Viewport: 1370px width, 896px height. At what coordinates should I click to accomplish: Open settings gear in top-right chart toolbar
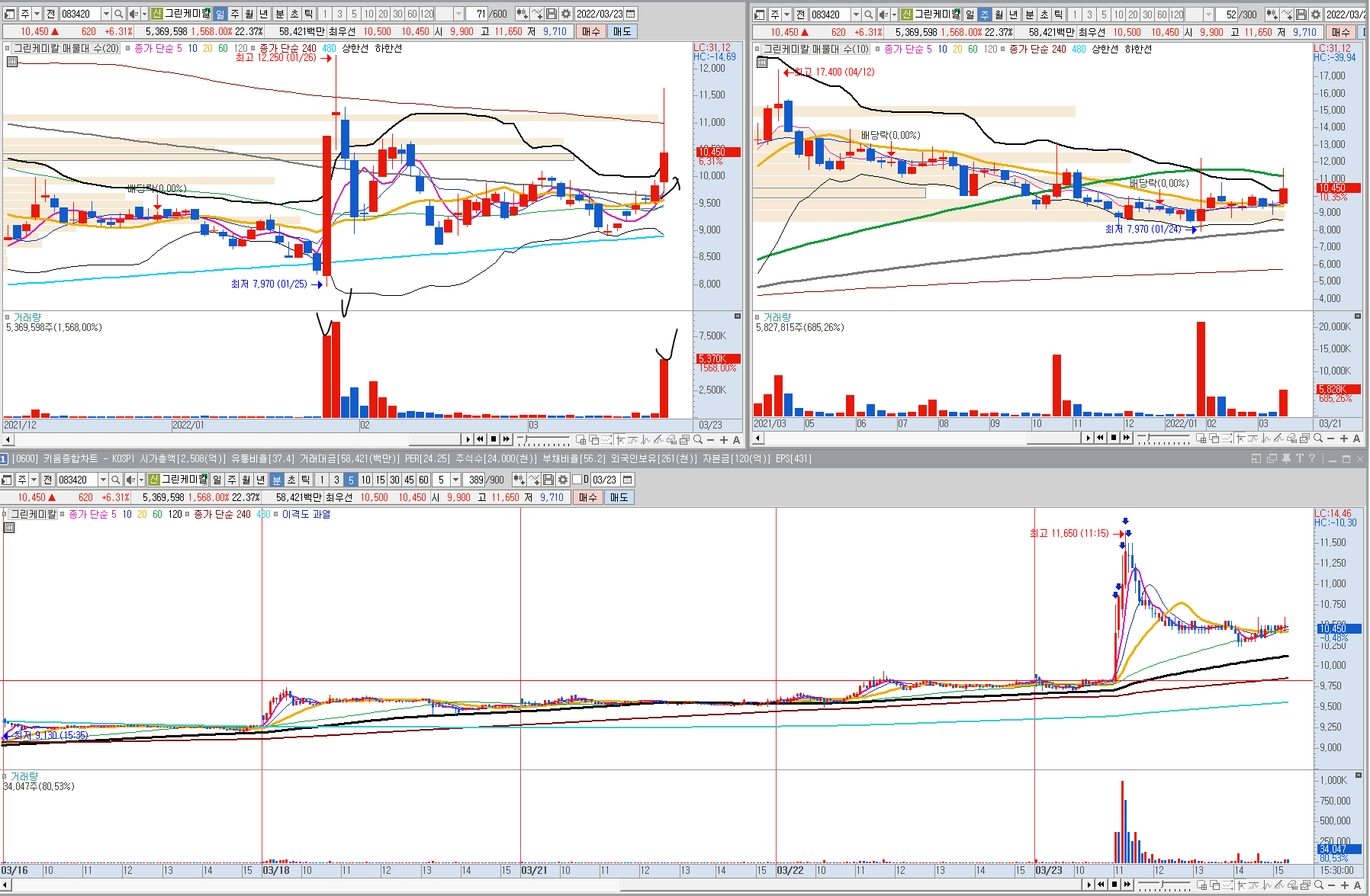tap(1316, 14)
